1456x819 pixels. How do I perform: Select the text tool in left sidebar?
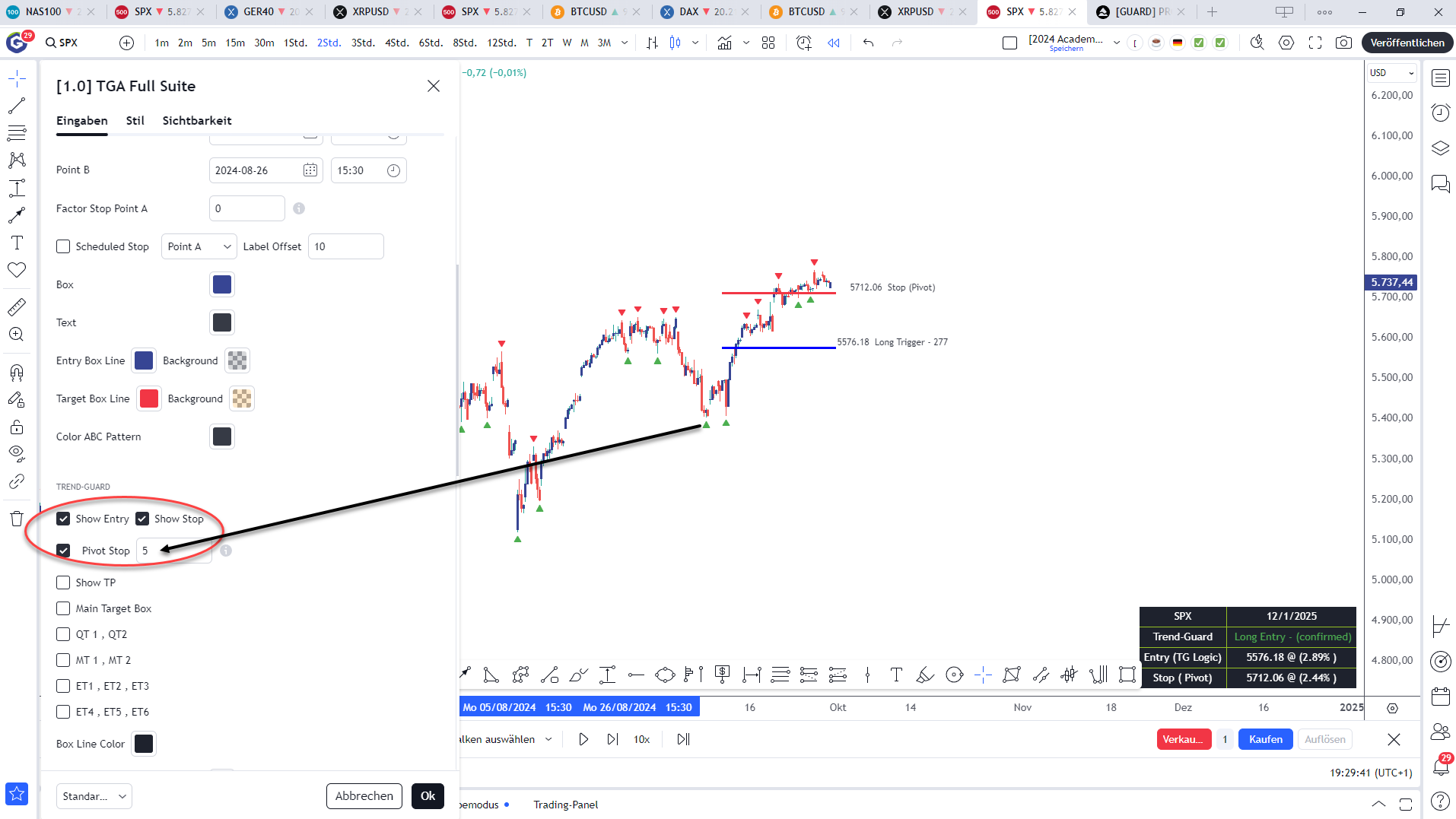point(17,243)
